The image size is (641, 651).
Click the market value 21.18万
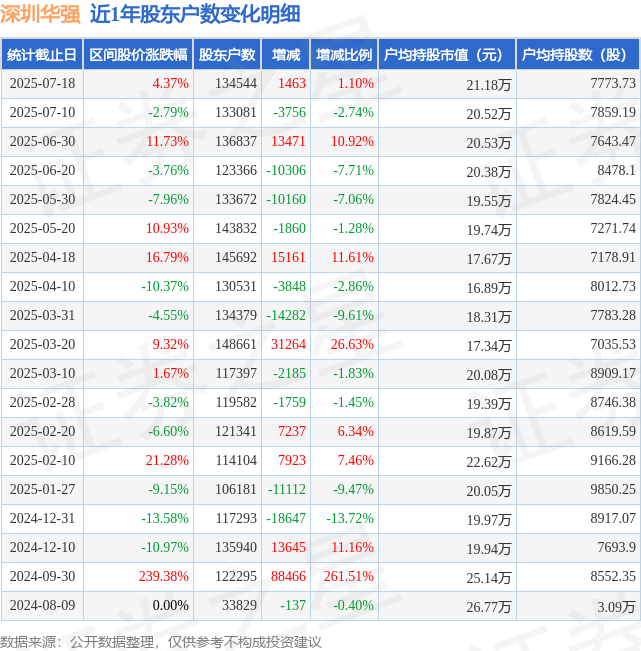(489, 86)
